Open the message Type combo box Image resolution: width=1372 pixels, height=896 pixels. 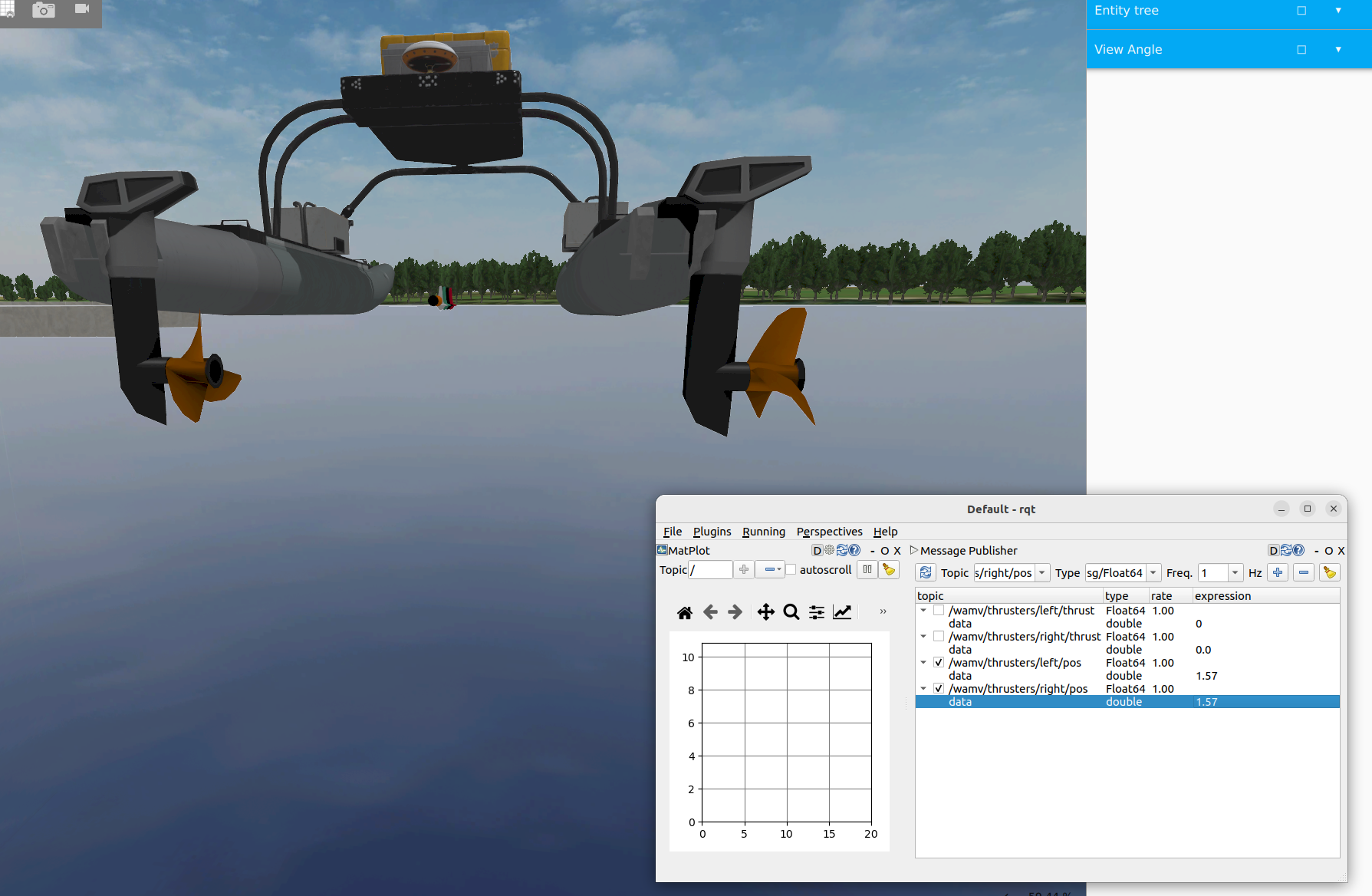(x=1123, y=573)
